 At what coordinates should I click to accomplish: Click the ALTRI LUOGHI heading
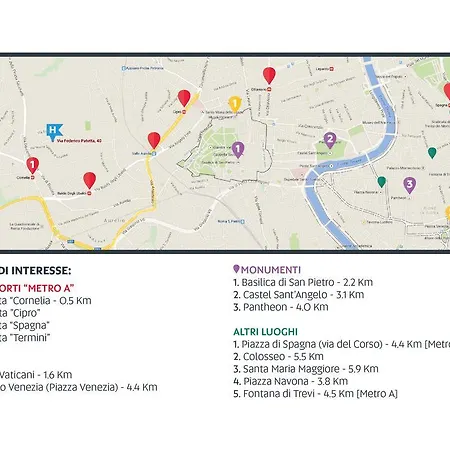pyautogui.click(x=265, y=332)
